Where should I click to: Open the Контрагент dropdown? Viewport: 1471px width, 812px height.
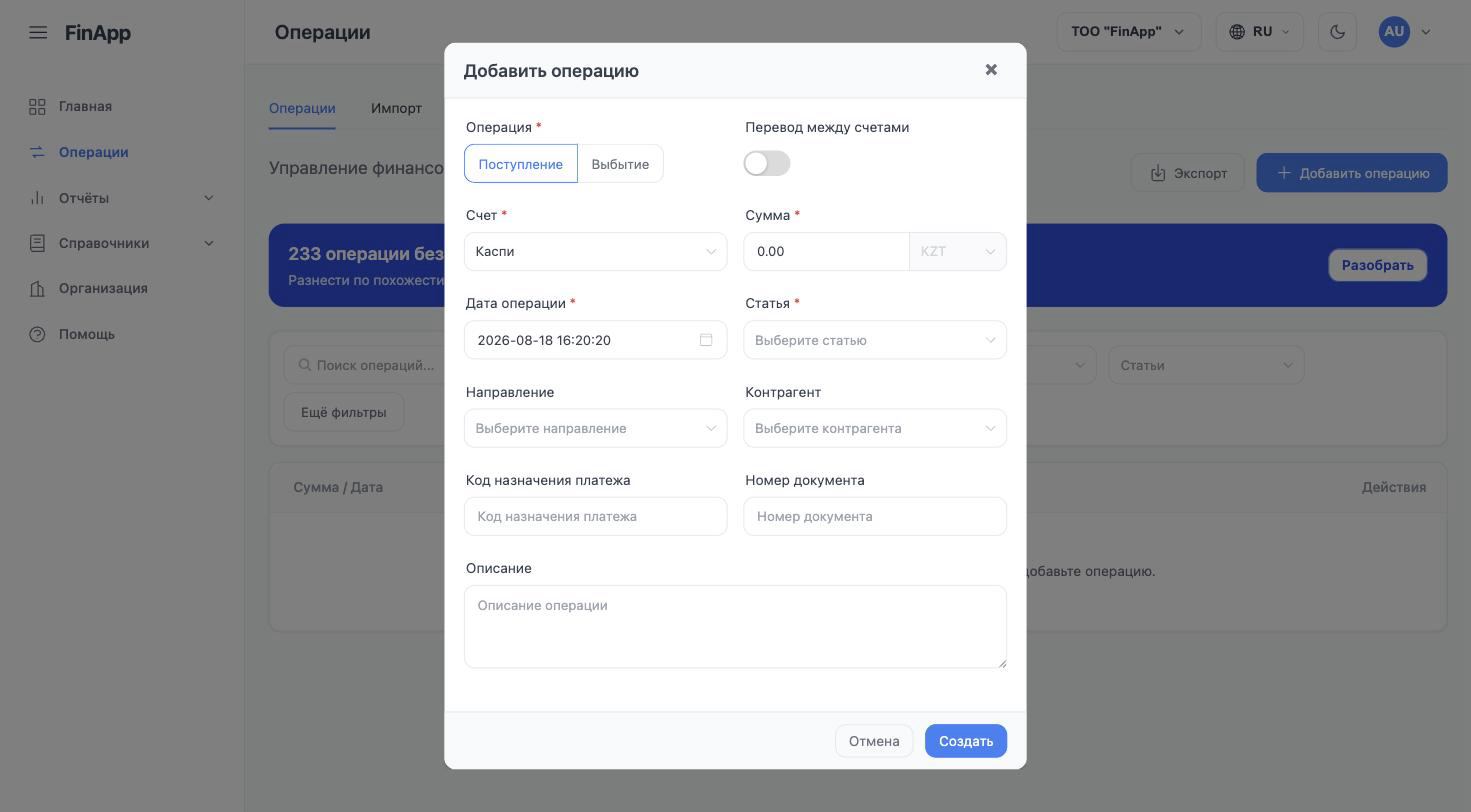[x=875, y=428]
